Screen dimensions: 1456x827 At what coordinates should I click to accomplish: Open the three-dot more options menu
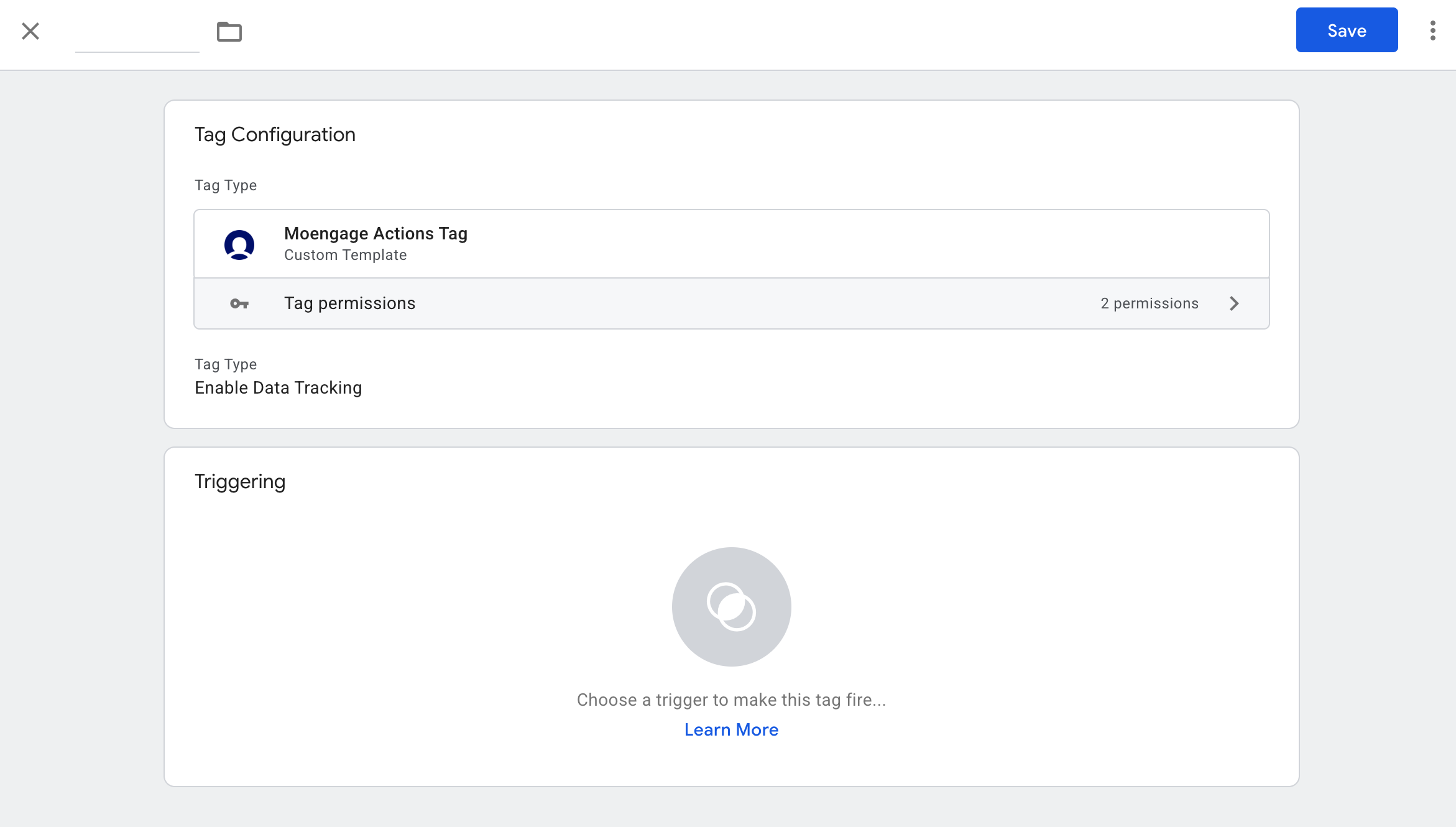(x=1433, y=30)
